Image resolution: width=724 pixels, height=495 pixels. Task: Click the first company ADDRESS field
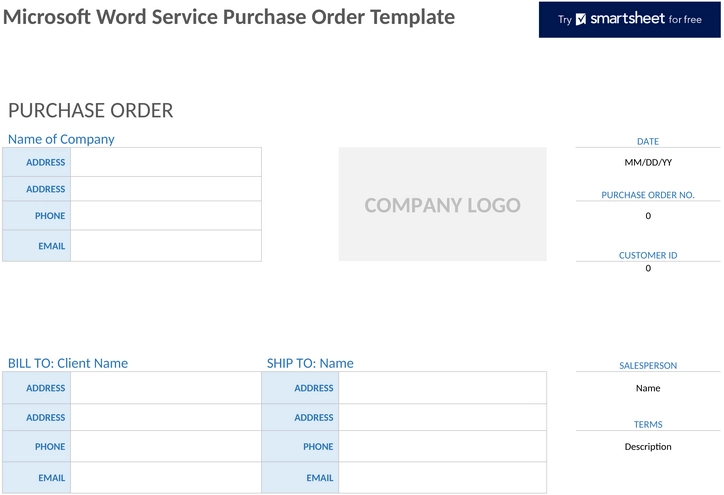click(x=166, y=162)
